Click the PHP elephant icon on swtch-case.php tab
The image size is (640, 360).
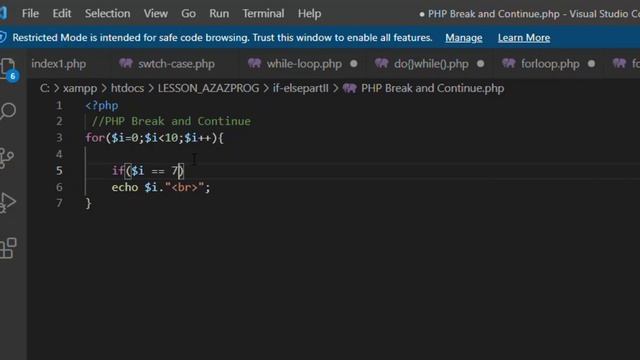coord(126,63)
